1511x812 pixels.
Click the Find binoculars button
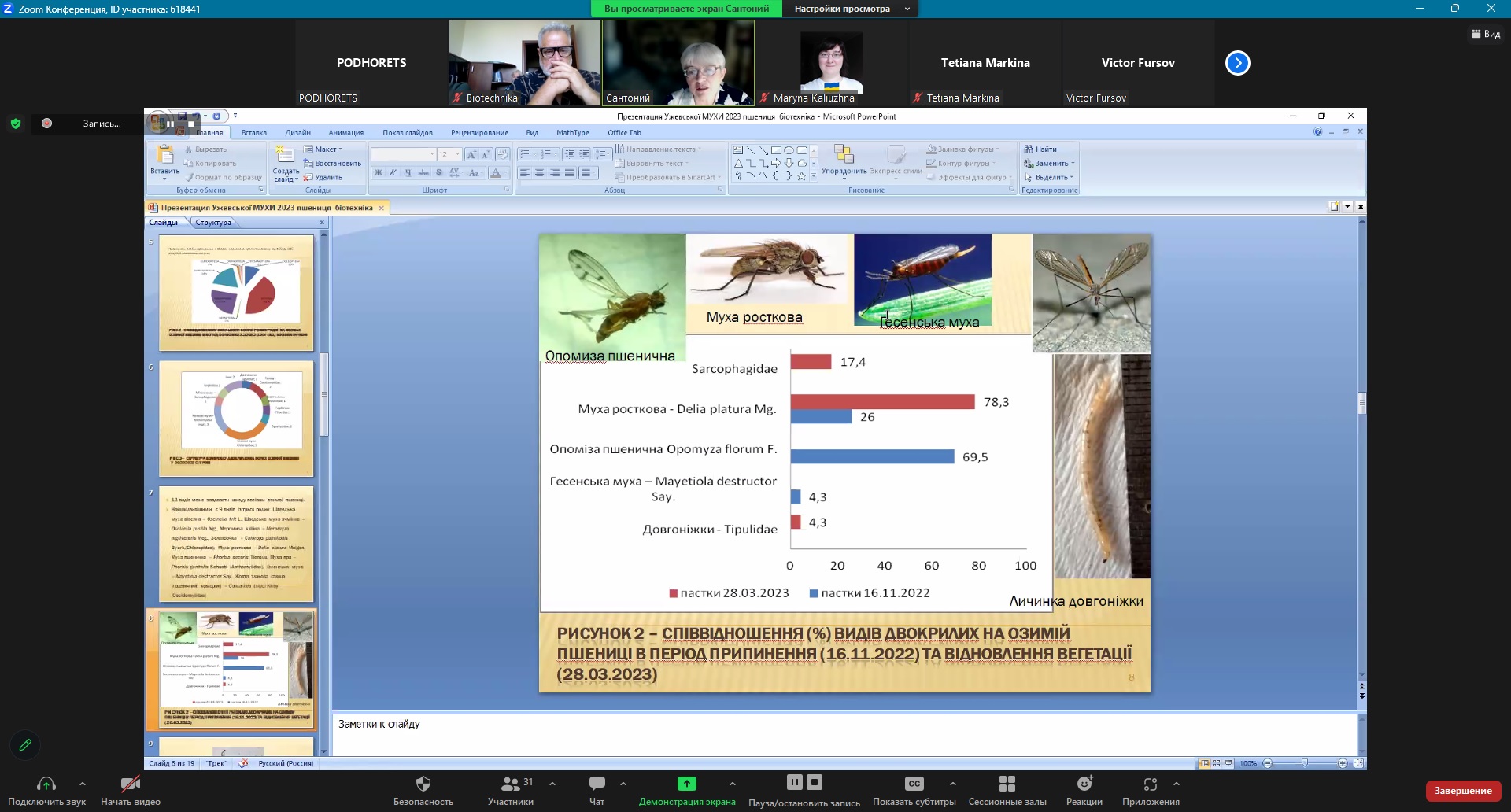1040,149
